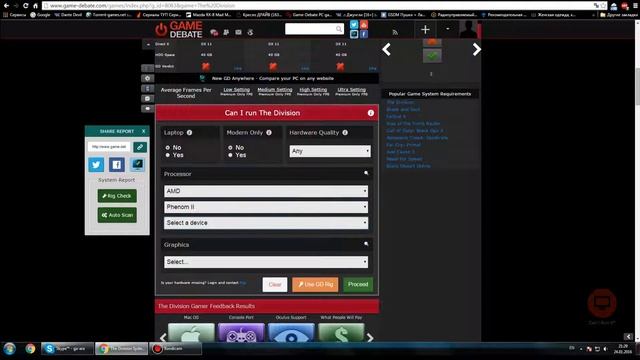Click the Clear button
640x360 pixels.
pos(275,284)
